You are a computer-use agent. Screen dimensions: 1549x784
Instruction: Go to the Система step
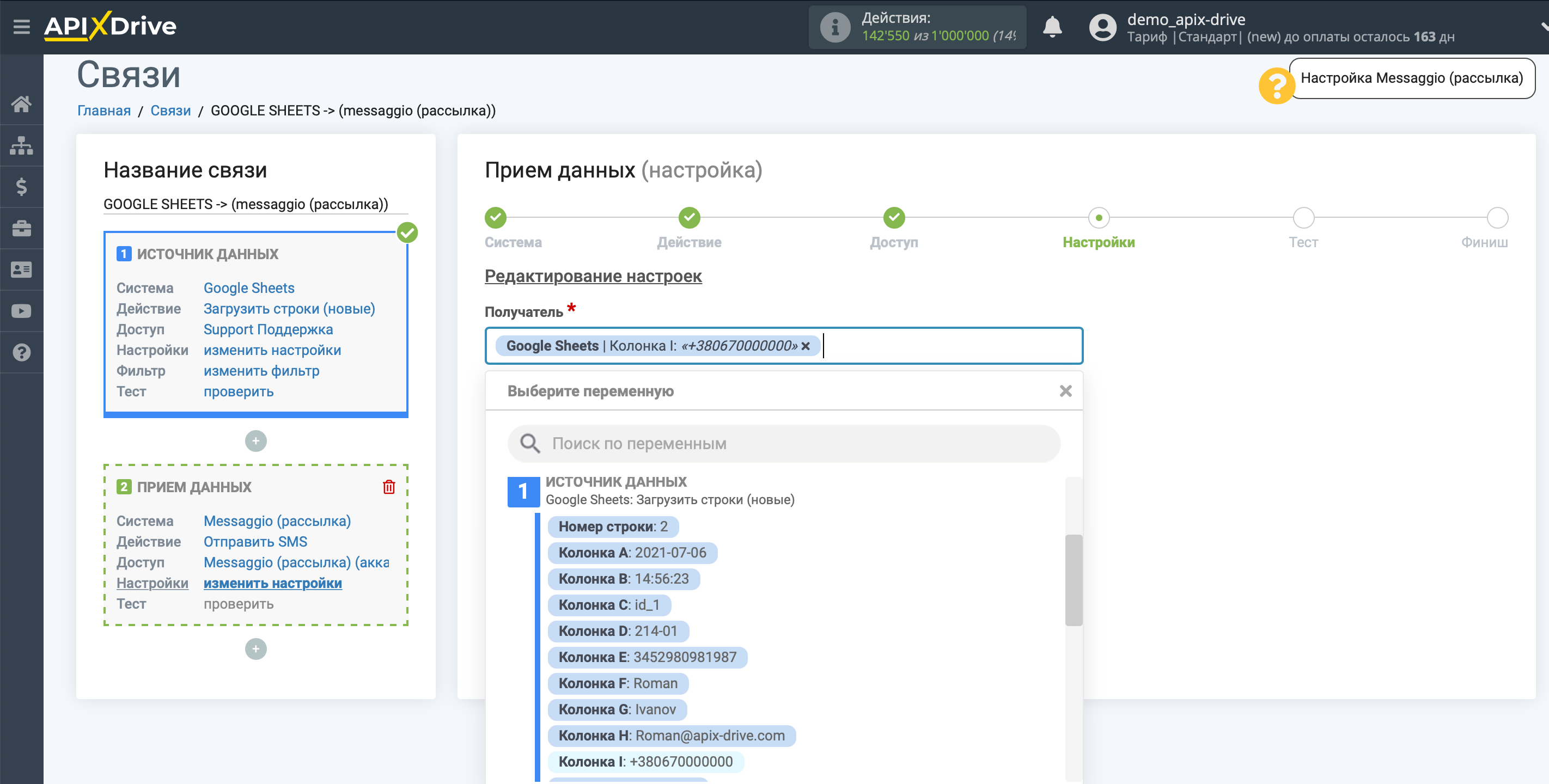[x=496, y=218]
